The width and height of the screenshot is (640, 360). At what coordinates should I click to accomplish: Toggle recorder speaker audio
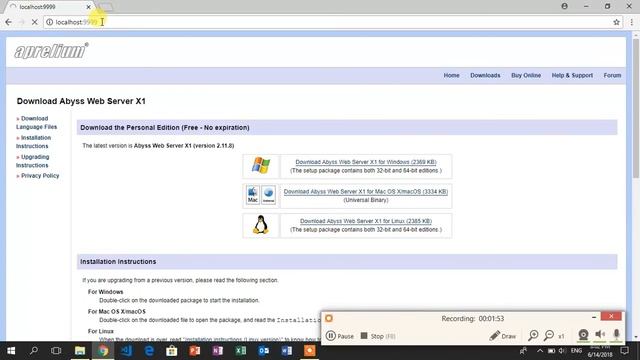[600, 335]
